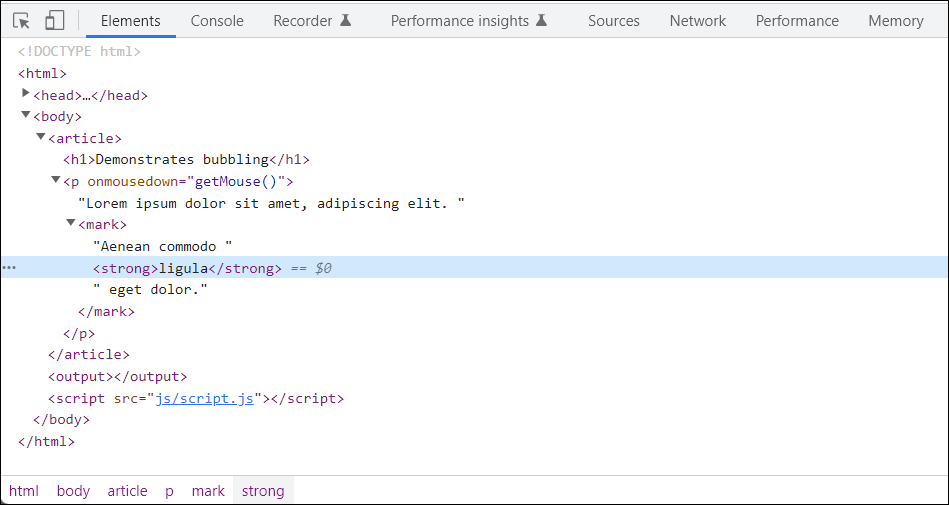Select the closing article tag row

pos(88,355)
